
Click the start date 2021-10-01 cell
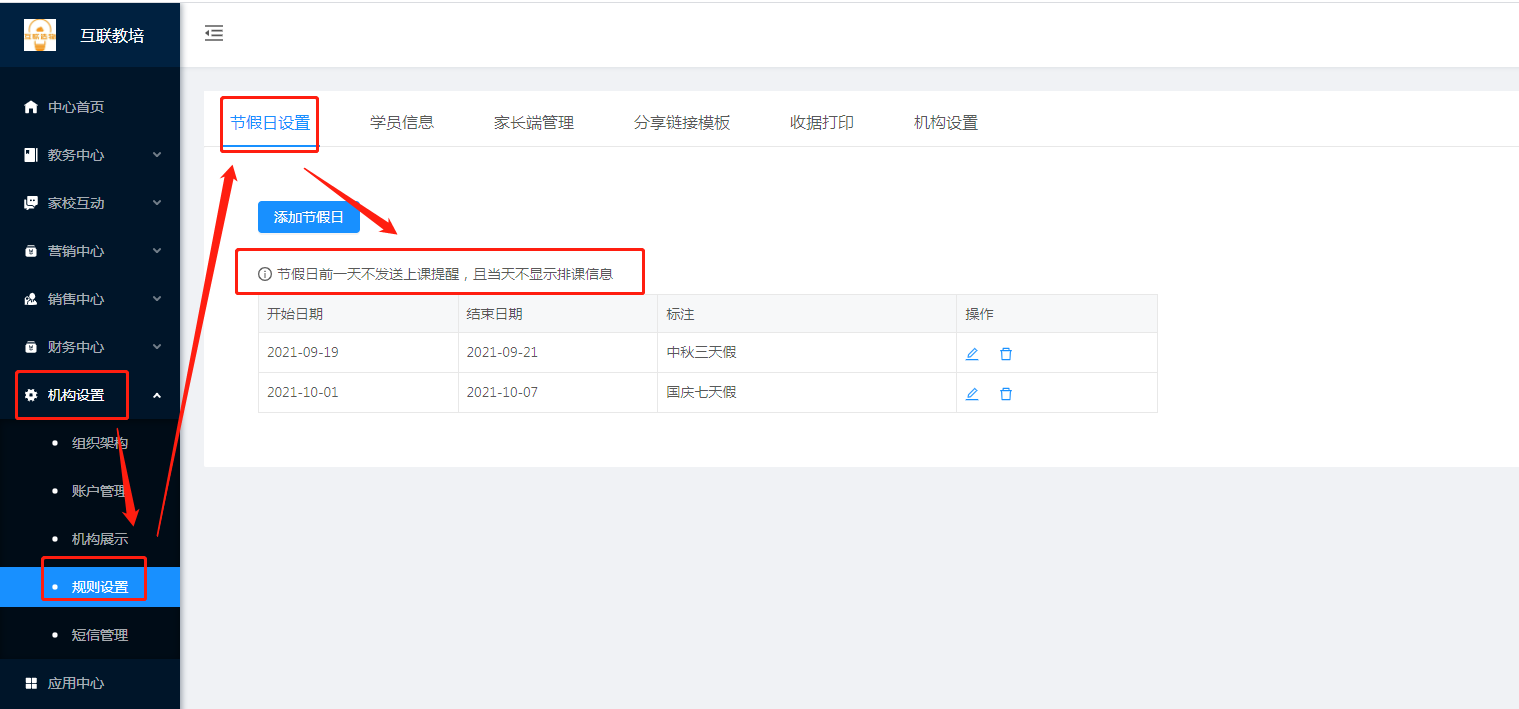click(x=358, y=393)
